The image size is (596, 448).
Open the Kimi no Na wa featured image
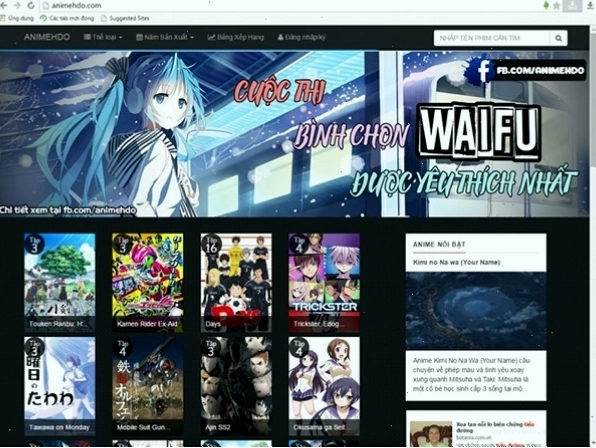(x=476, y=310)
